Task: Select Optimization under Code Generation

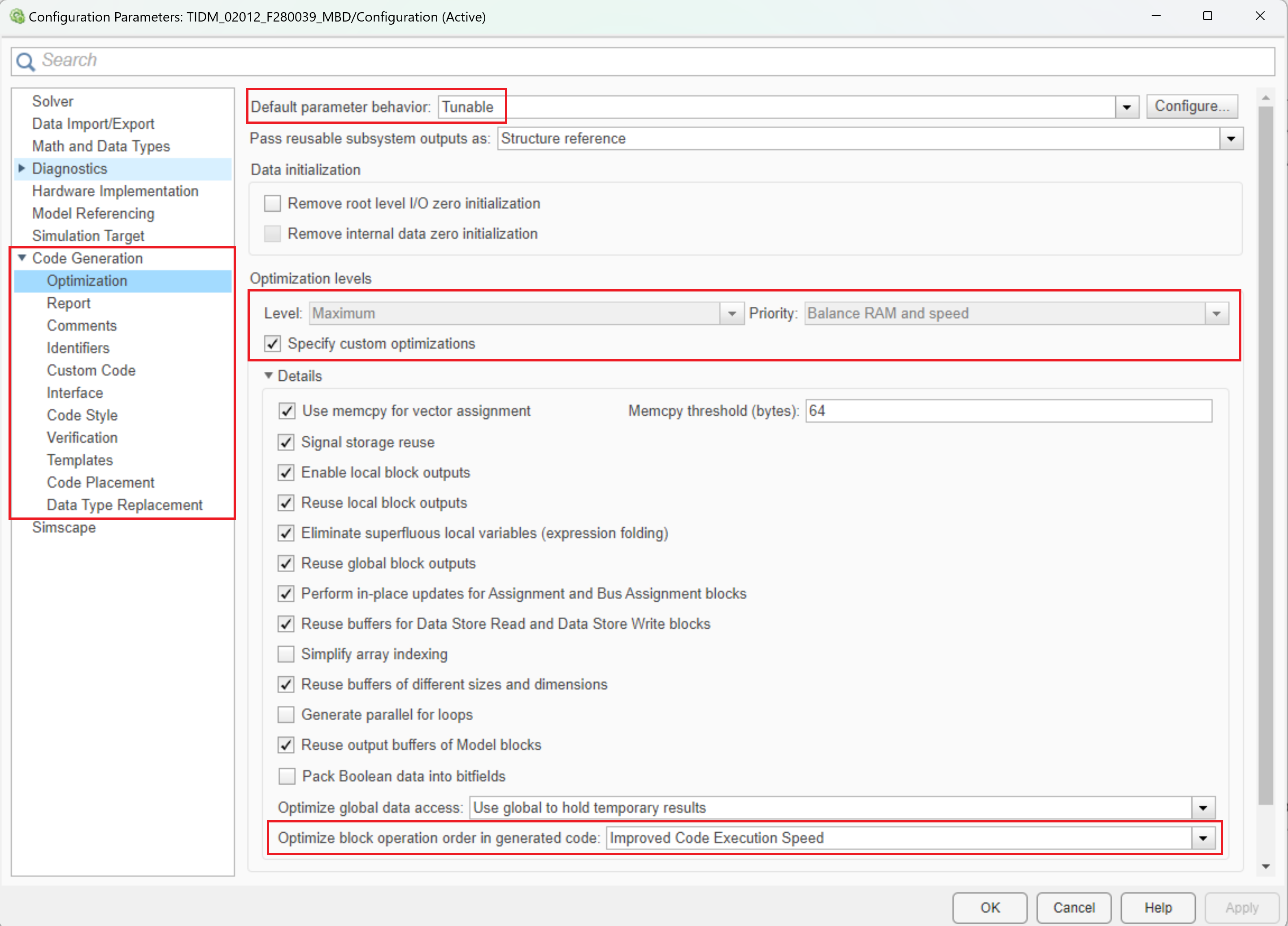Action: [x=86, y=280]
